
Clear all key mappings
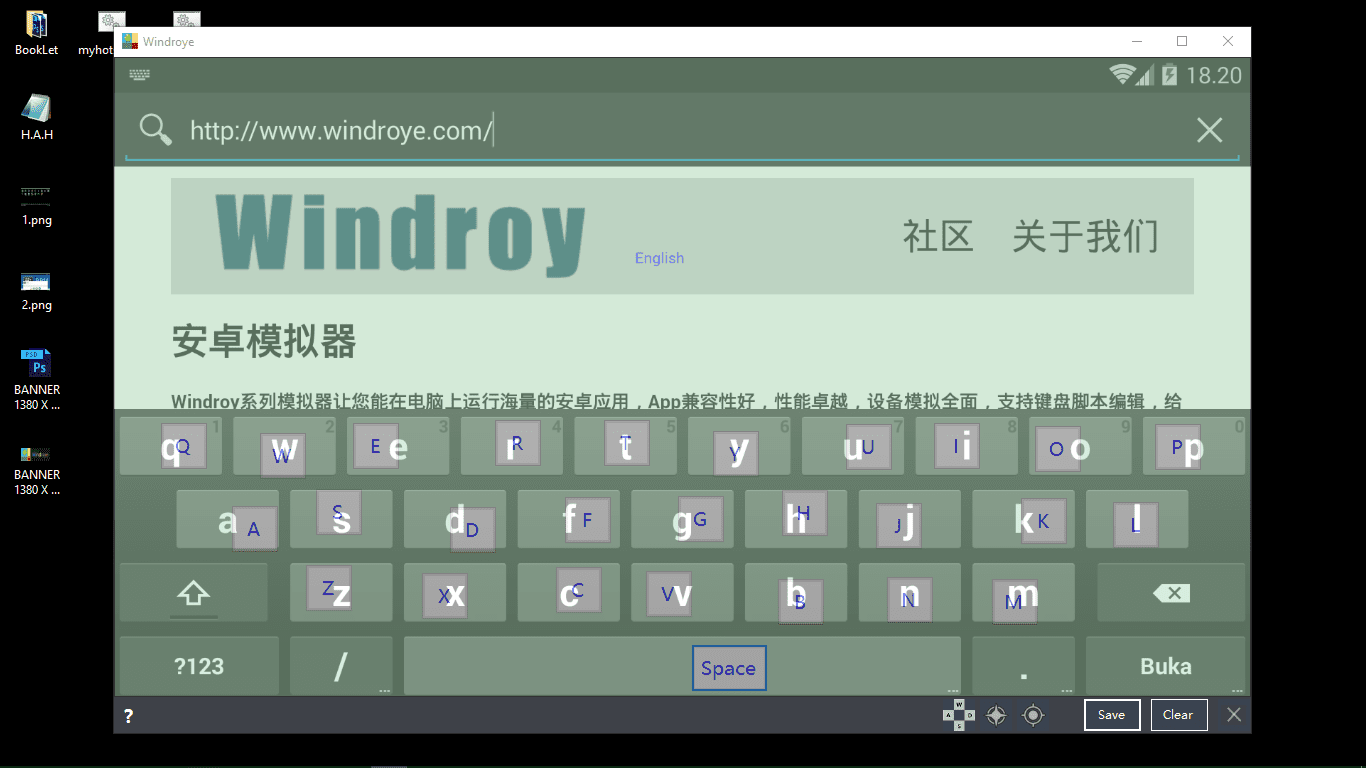click(1178, 715)
